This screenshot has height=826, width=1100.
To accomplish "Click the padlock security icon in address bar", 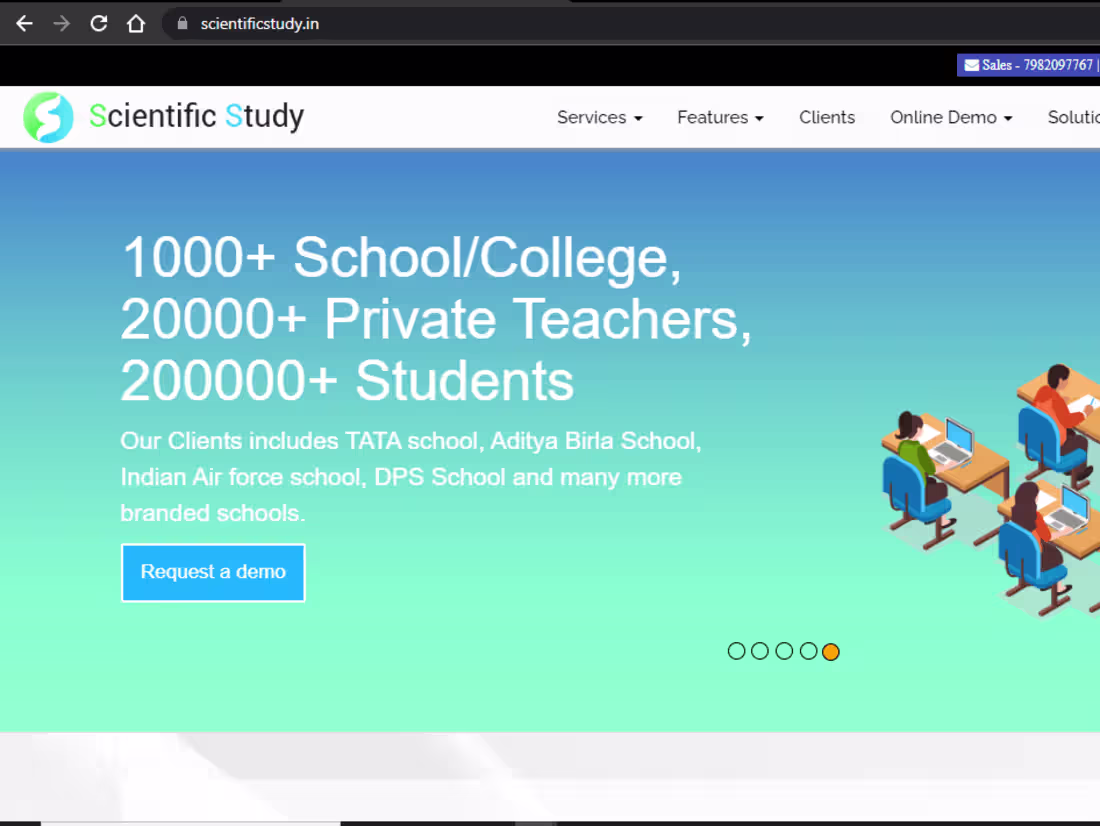I will [x=182, y=23].
